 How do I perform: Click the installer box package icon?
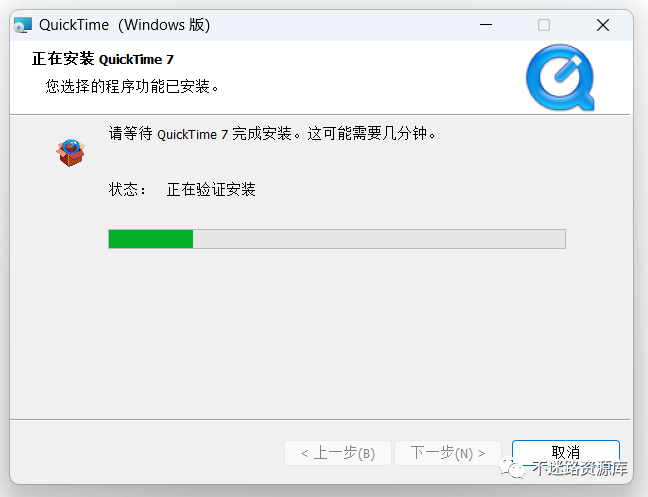pos(71,153)
